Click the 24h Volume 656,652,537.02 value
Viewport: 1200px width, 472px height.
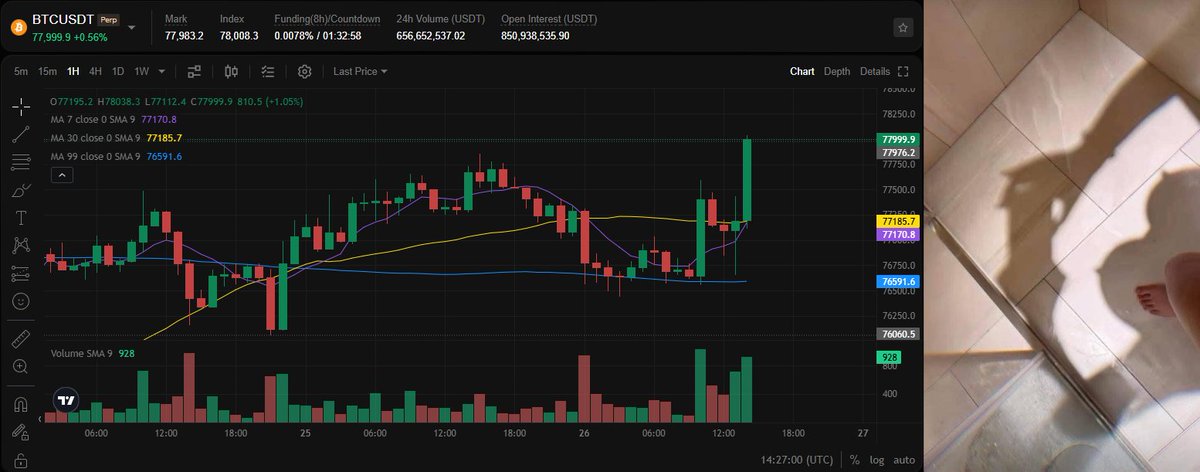pyautogui.click(x=430, y=36)
